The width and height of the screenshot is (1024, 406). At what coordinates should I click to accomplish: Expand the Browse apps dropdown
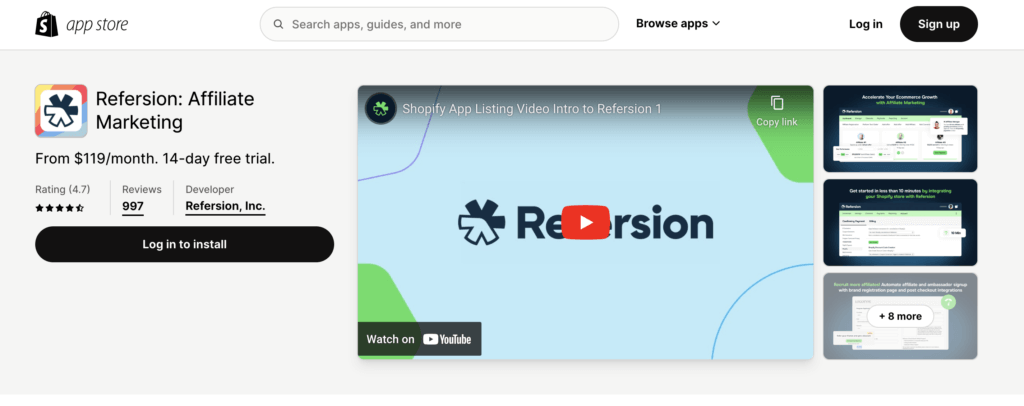(677, 24)
